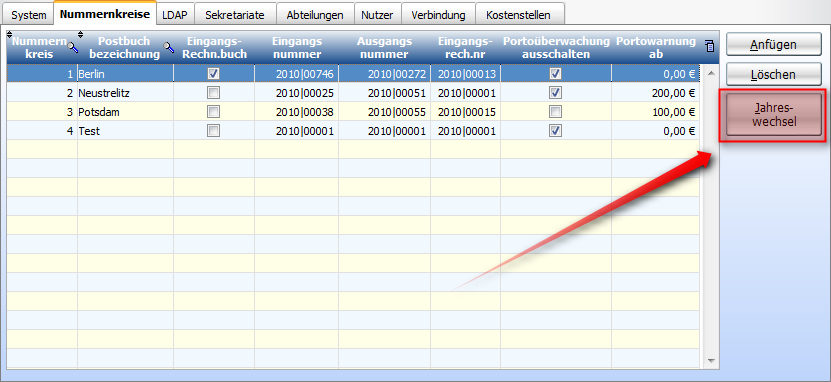Image resolution: width=831 pixels, height=382 pixels.
Task: Click the Eingangsrech.nr cell of Neustrelitz
Action: coord(466,93)
